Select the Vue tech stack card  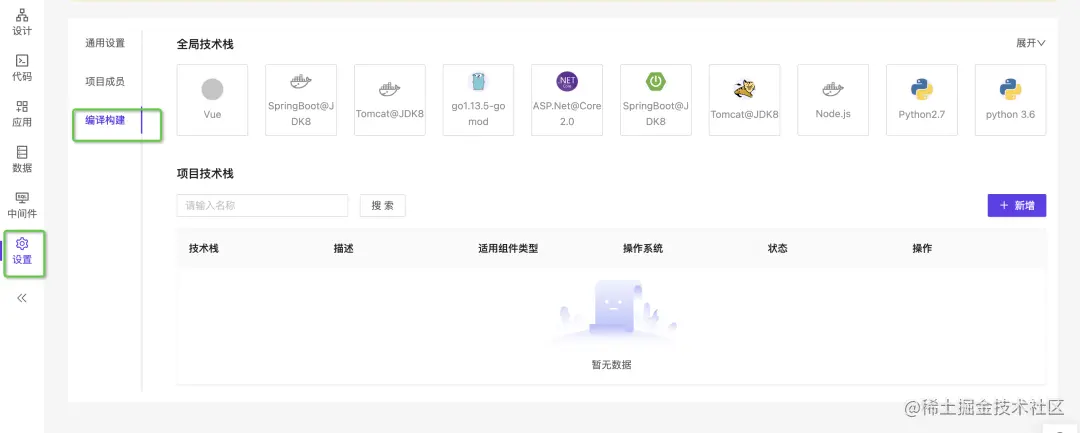[212, 100]
